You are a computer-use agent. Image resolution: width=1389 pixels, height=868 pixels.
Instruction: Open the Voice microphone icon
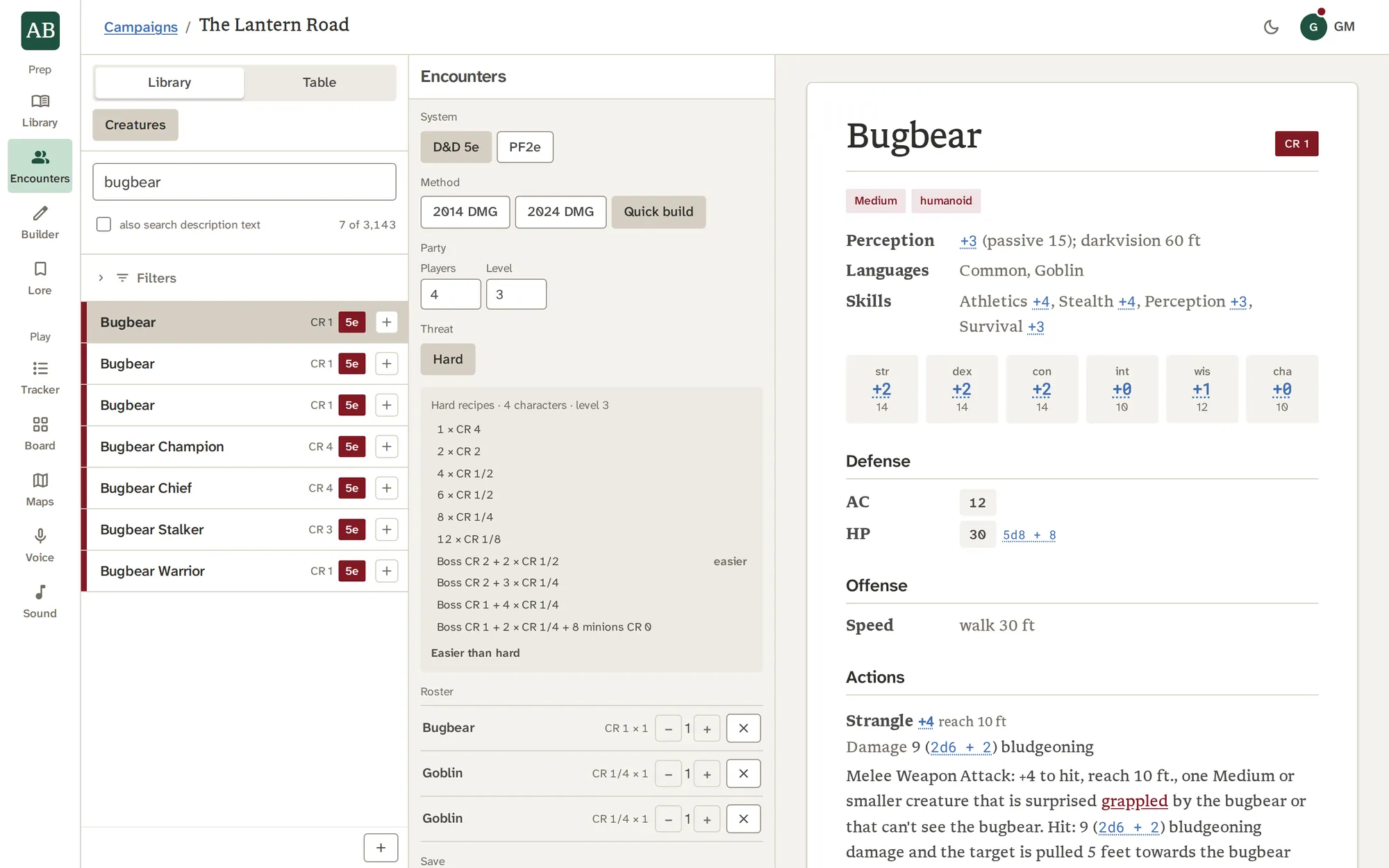point(40,546)
